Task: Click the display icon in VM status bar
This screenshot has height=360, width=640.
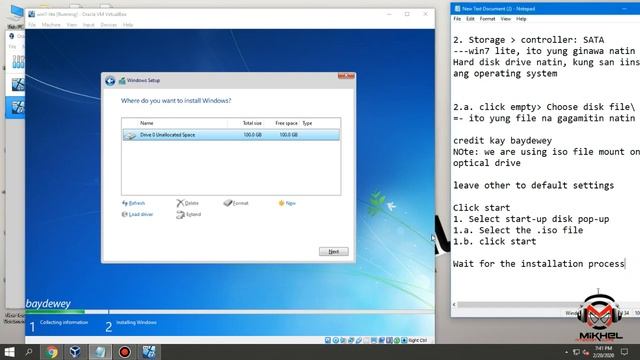Action: point(374,340)
